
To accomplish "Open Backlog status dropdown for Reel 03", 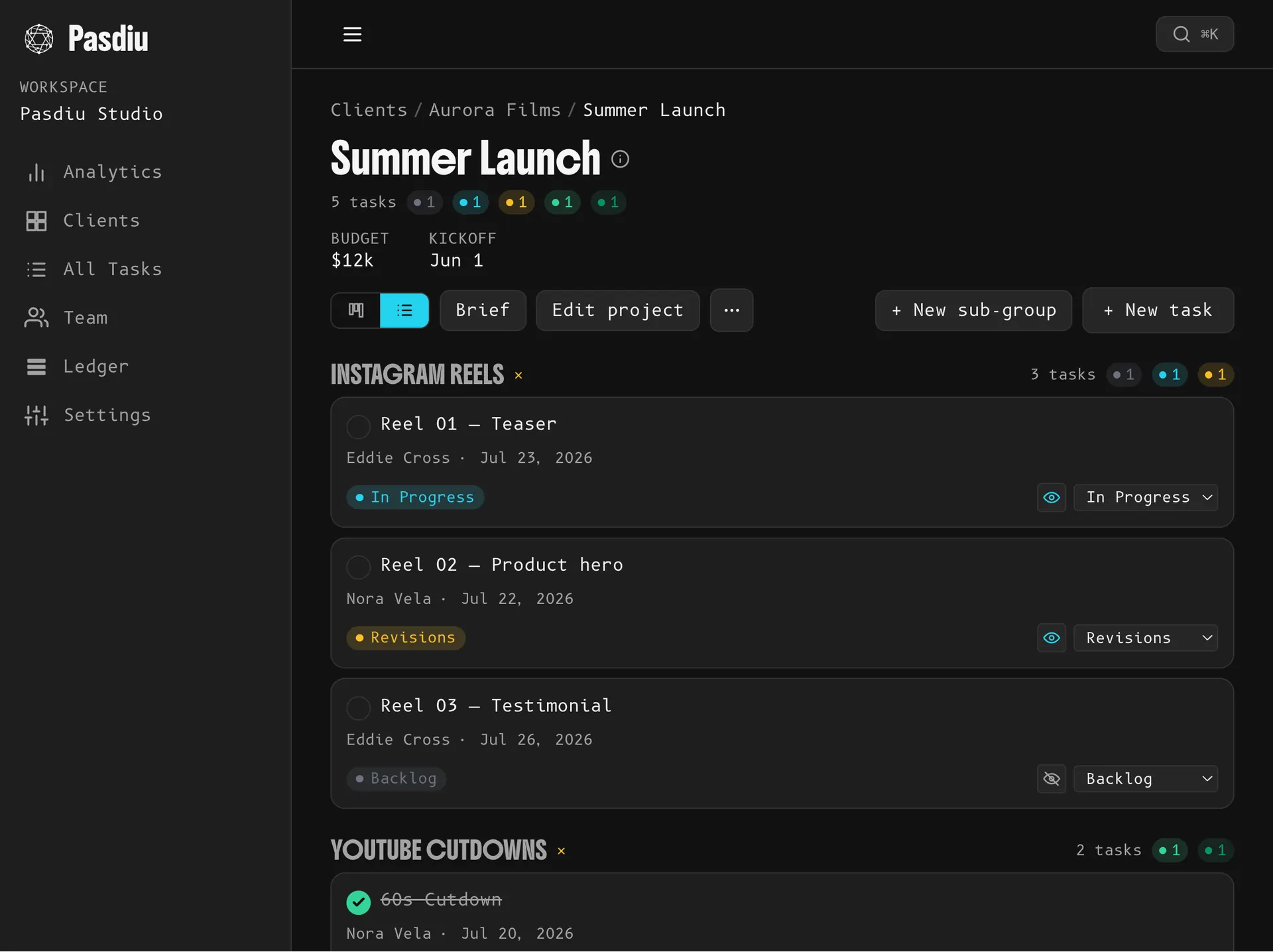I will (1146, 778).
